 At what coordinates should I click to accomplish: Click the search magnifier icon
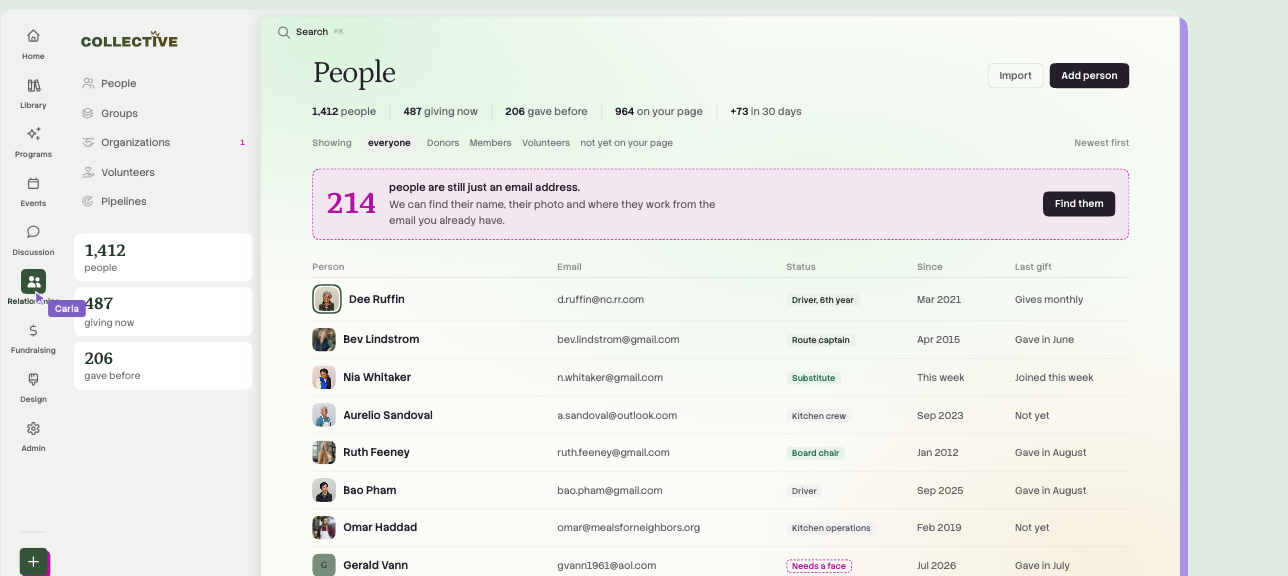(x=284, y=32)
